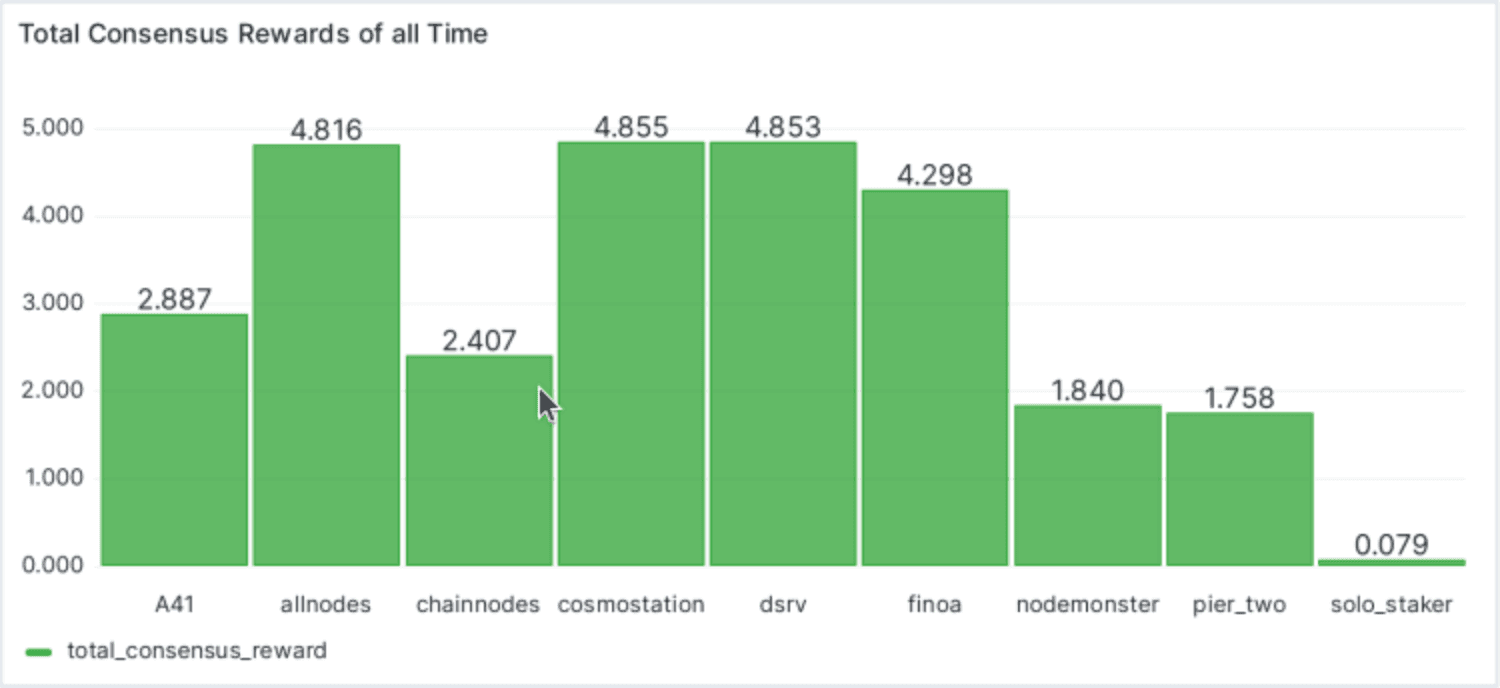Click the nodemonster bar
1500x688 pixels.
(1087, 485)
